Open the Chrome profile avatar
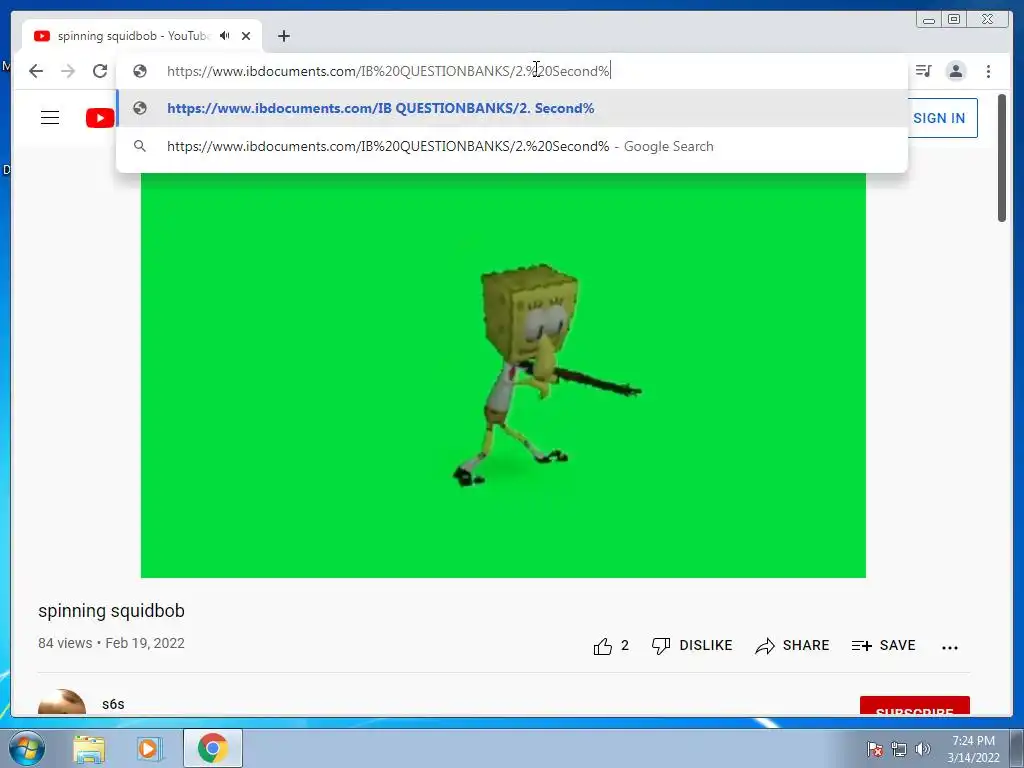The image size is (1024, 768). coord(956,71)
